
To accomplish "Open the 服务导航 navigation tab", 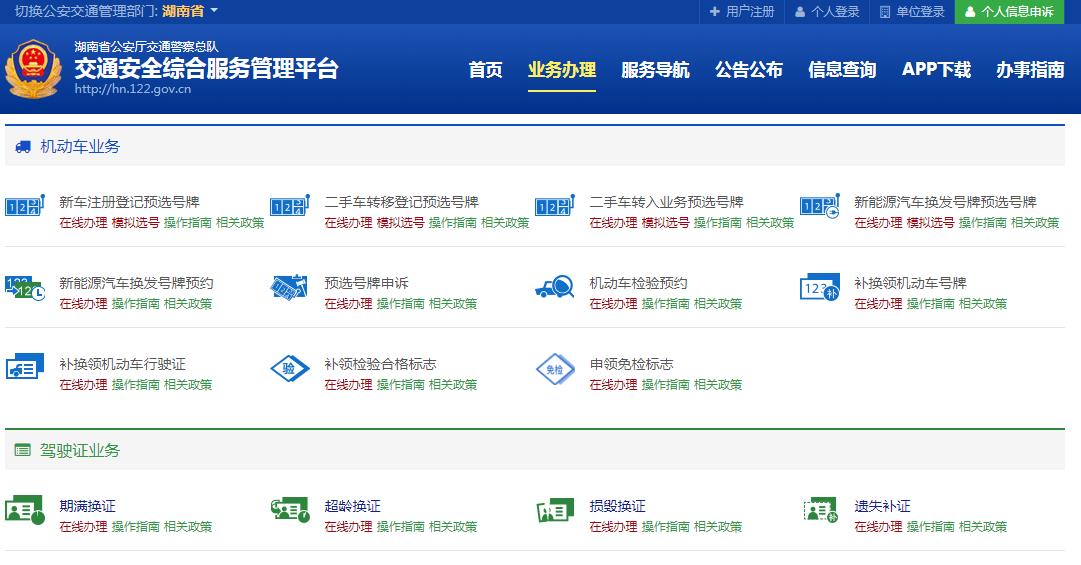I will [655, 70].
